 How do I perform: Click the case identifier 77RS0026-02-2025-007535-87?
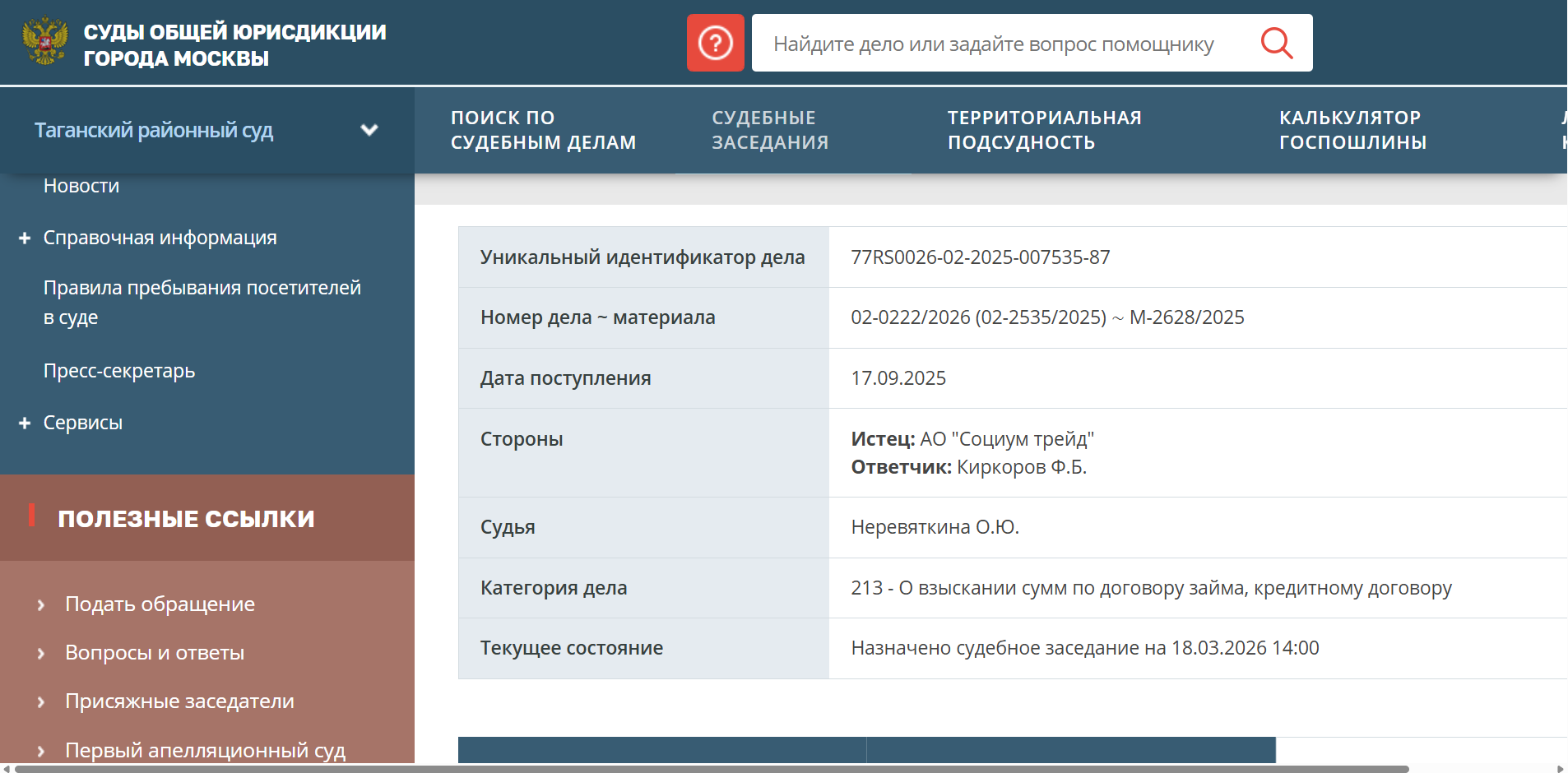pos(981,257)
